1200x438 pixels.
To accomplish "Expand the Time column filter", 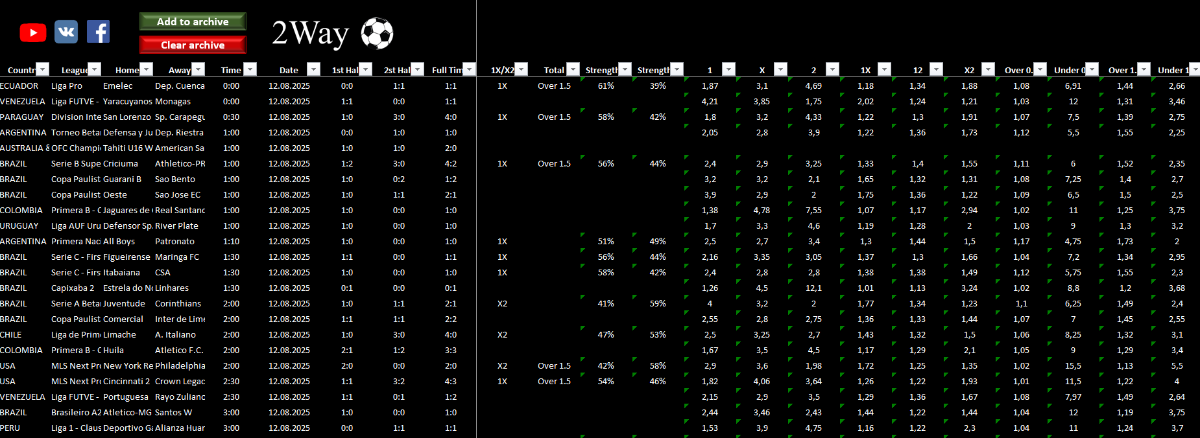I will click(x=250, y=70).
